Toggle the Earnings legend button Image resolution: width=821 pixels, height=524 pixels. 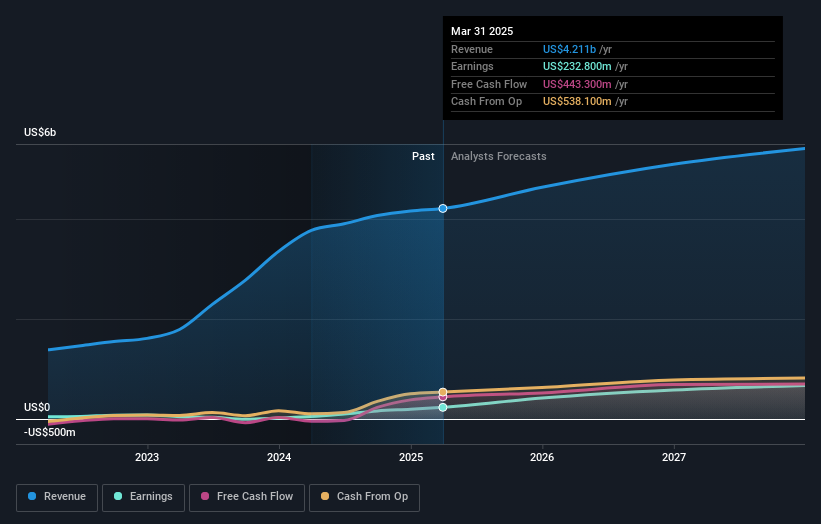coord(143,497)
